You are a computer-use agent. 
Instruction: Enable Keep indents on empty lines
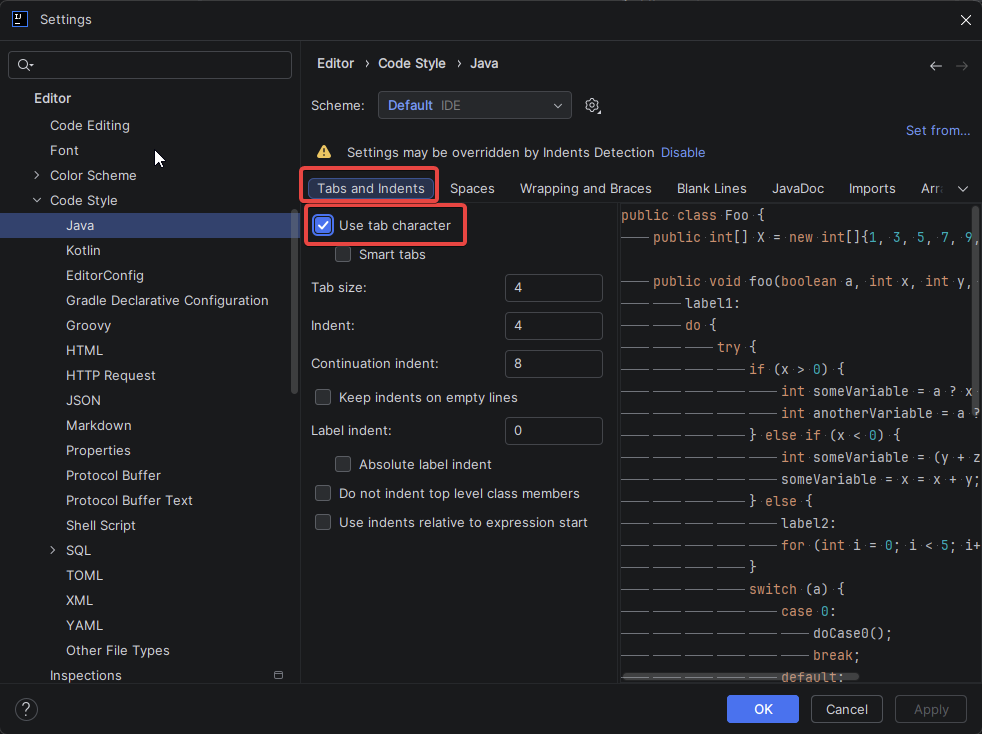pyautogui.click(x=323, y=398)
